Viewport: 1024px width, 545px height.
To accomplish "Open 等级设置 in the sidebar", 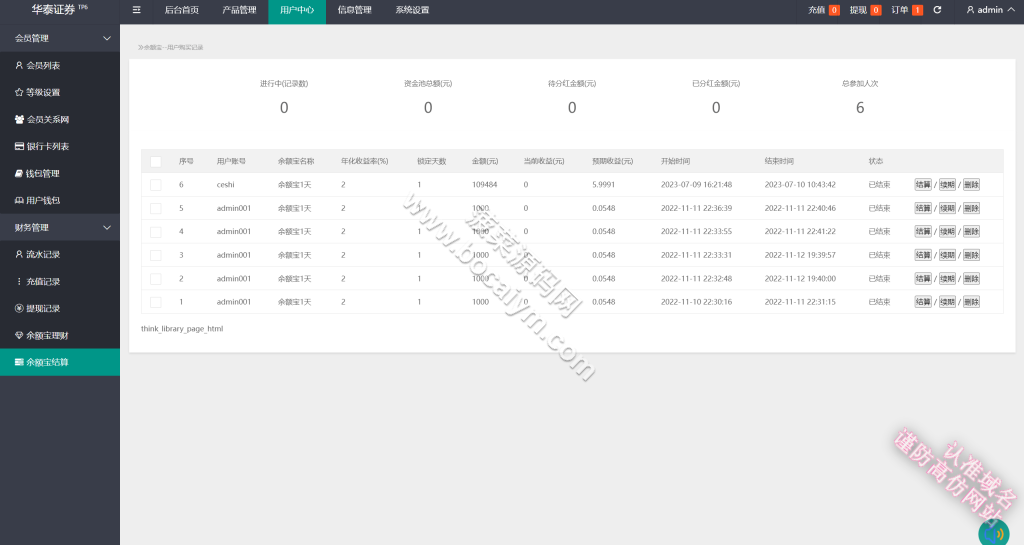I will coord(60,92).
